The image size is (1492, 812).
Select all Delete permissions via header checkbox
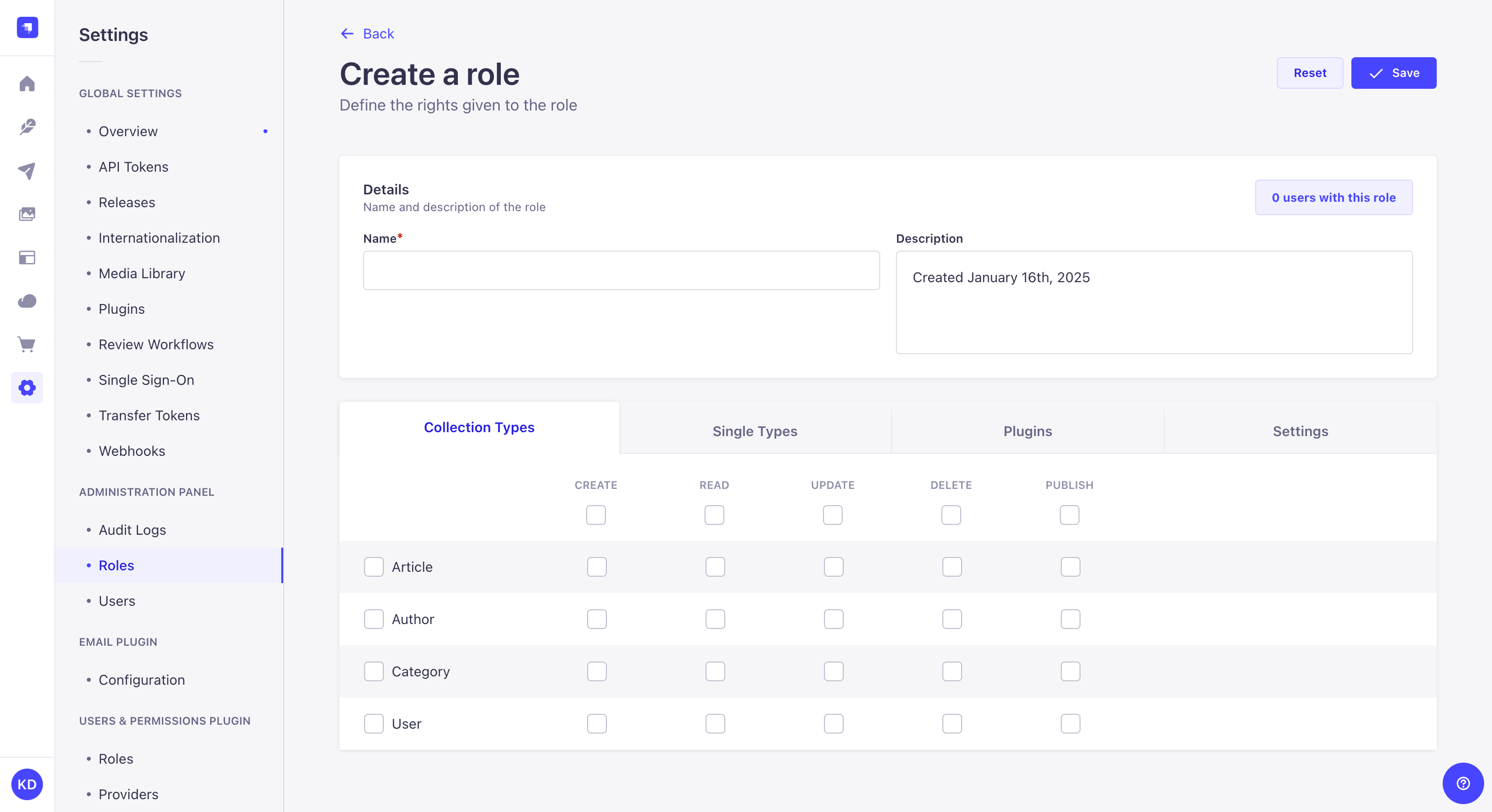click(950, 515)
